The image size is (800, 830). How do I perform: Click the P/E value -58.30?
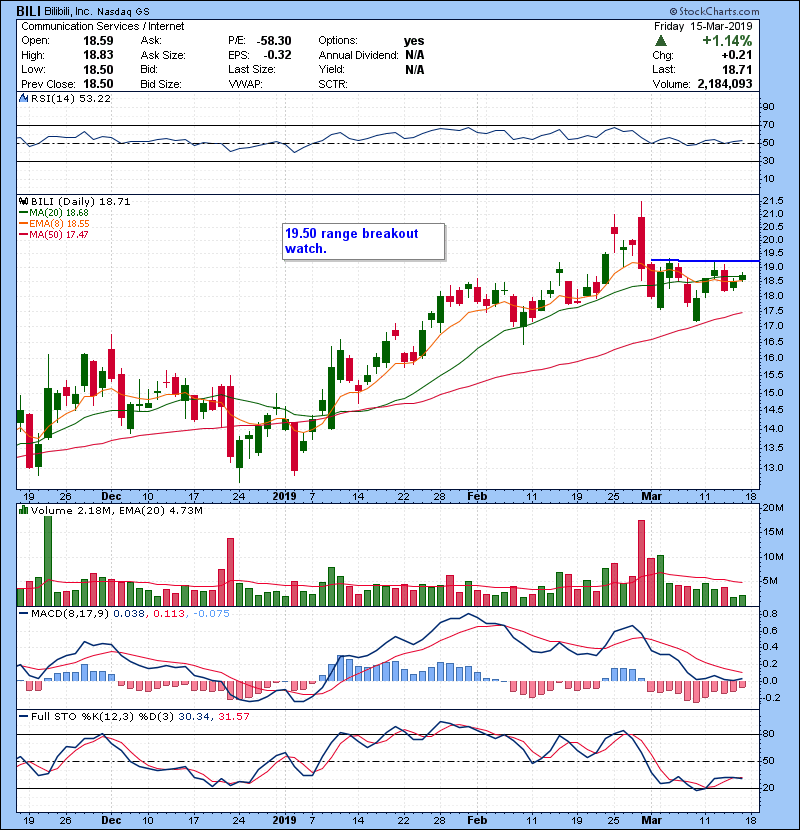[x=274, y=41]
